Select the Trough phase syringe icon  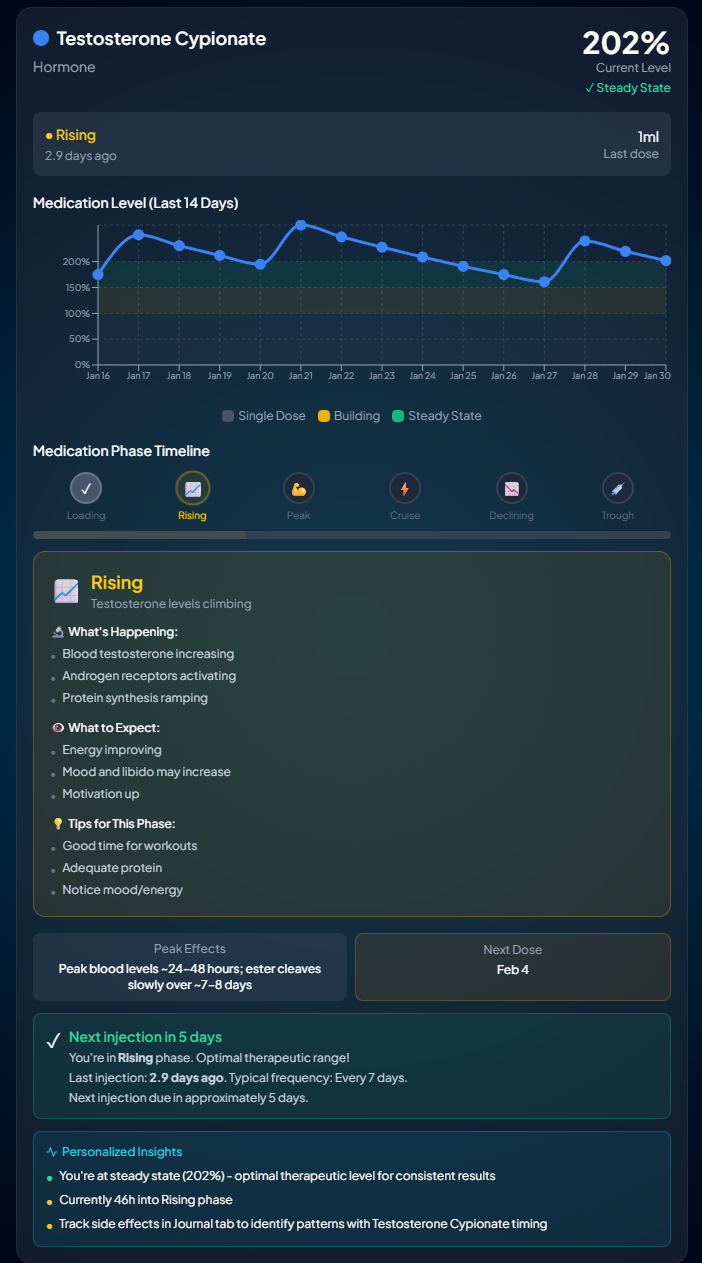[x=618, y=488]
